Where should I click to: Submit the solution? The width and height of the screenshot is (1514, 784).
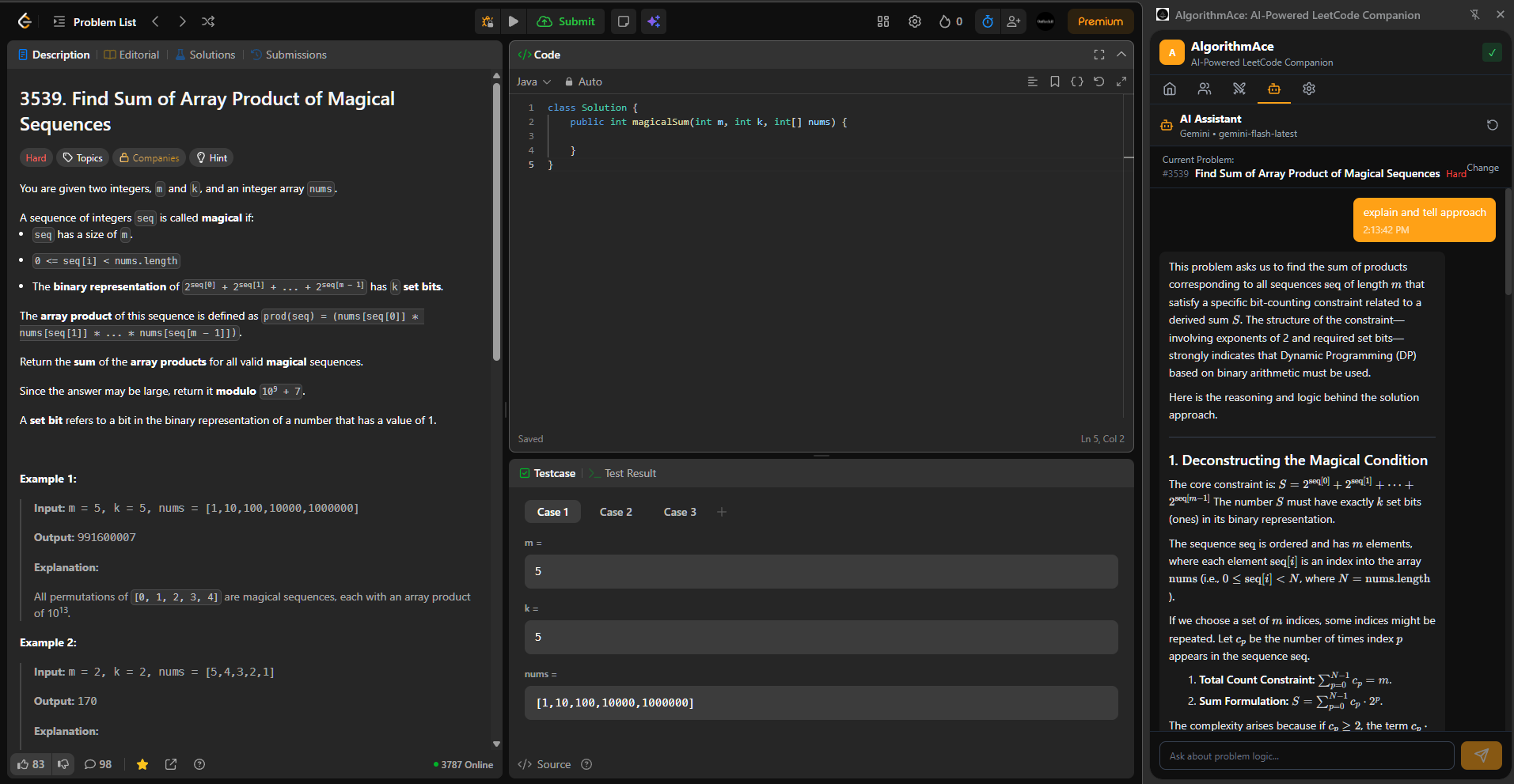click(566, 21)
